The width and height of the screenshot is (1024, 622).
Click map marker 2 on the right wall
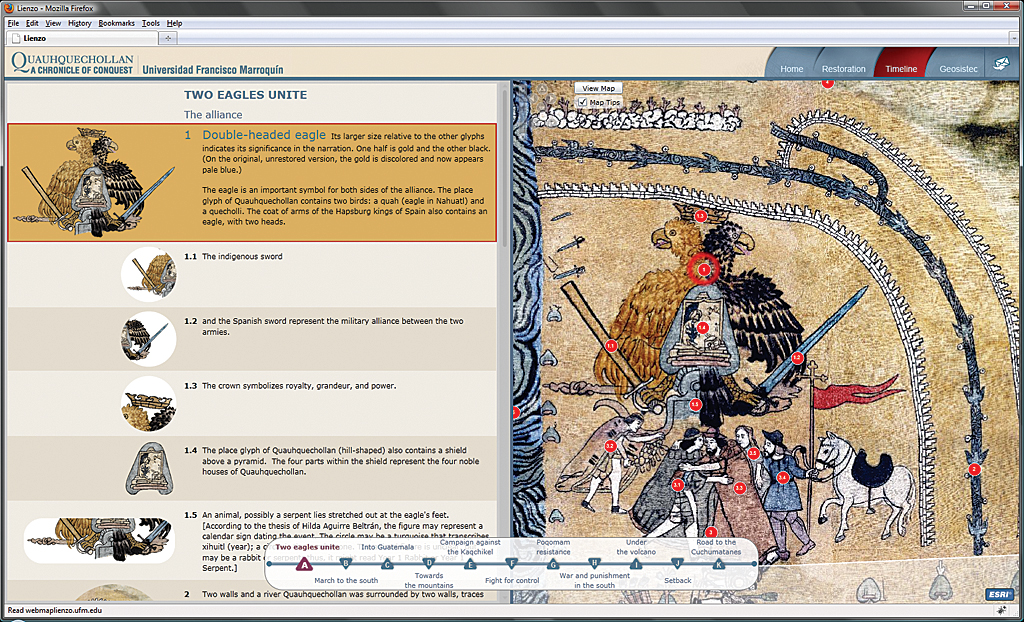pyautogui.click(x=974, y=469)
